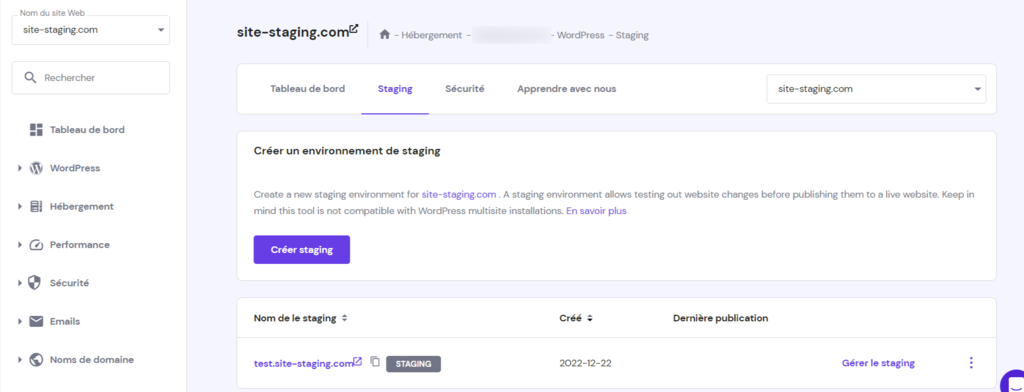Screen dimensions: 1024x392
Task: Click the Créer staging button
Action: [302, 250]
